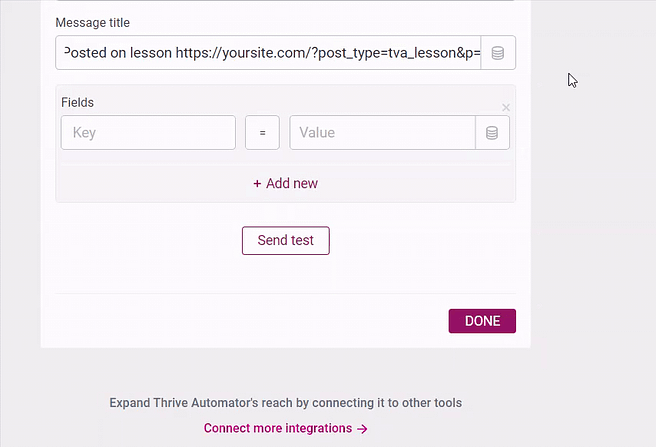Open dynamic data picker for Message title
656x447 pixels.
click(x=498, y=53)
